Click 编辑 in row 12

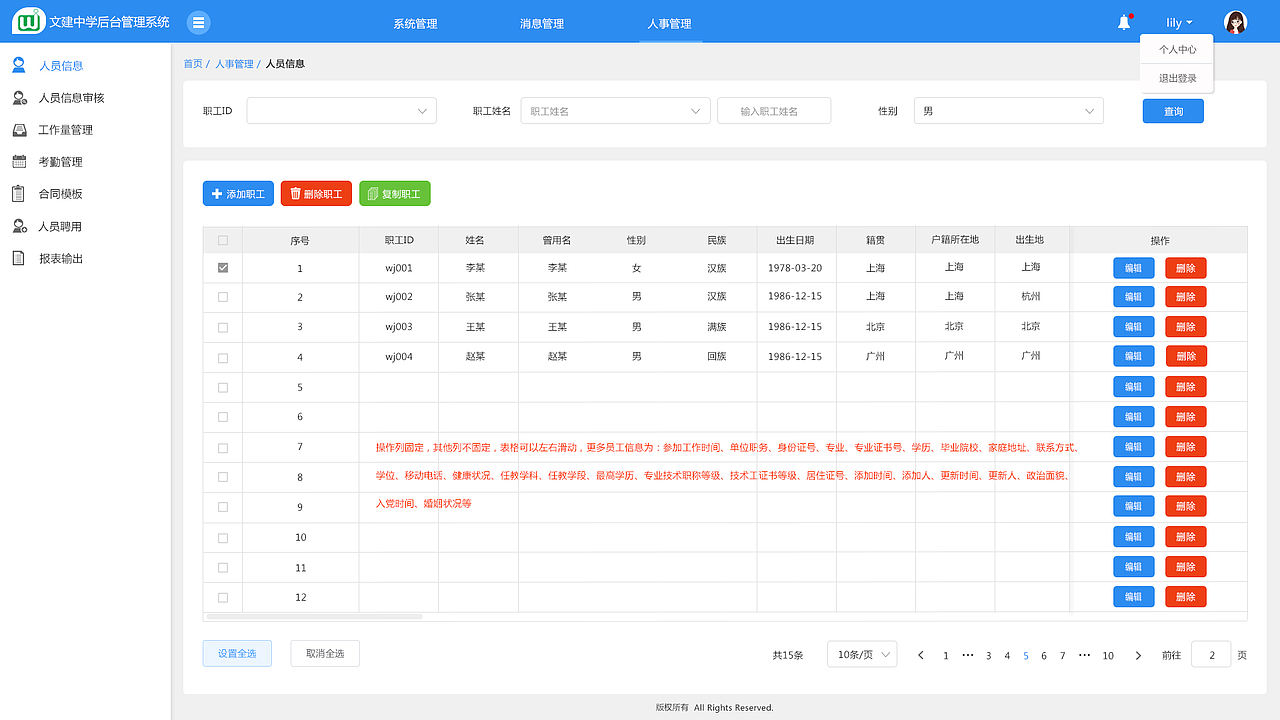coord(1134,597)
